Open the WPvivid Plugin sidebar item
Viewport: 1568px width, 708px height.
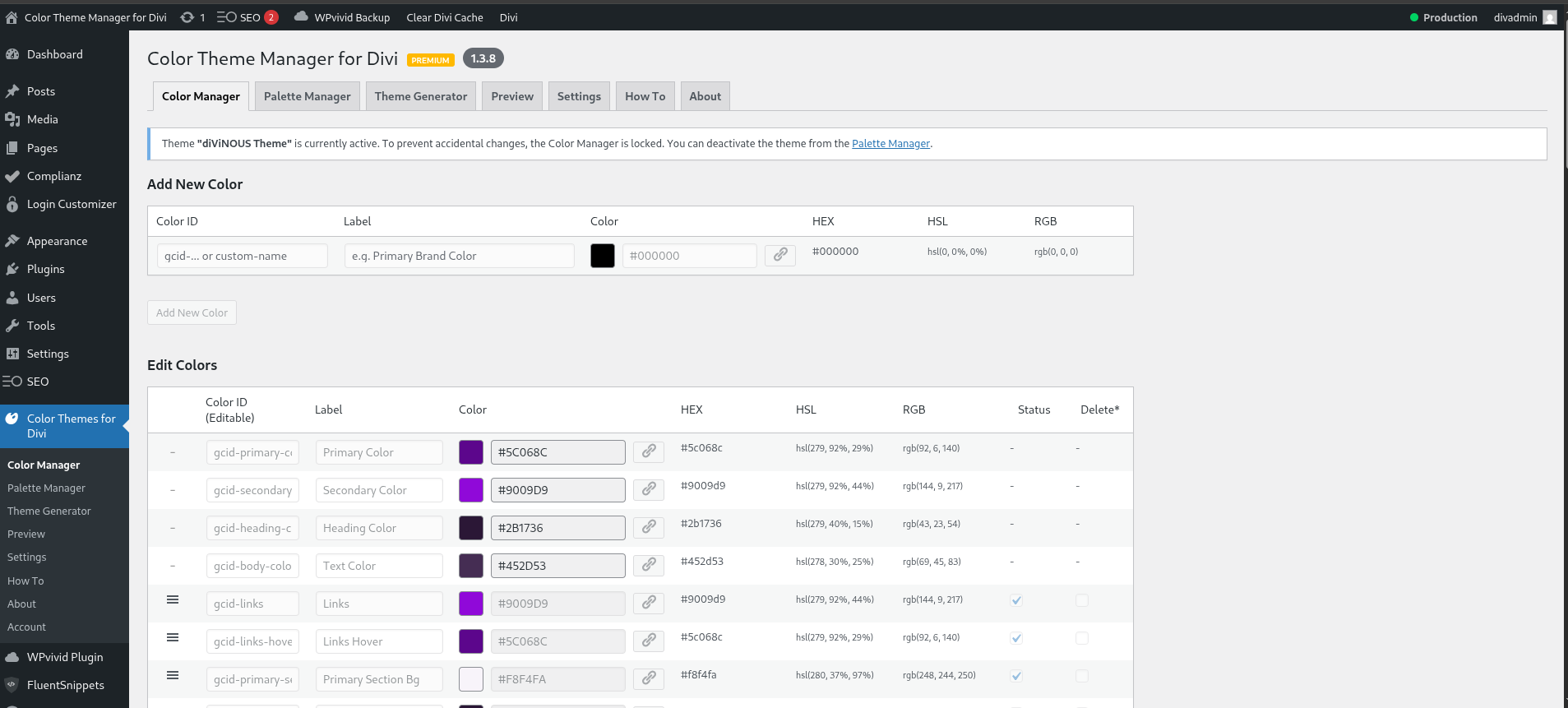point(64,657)
